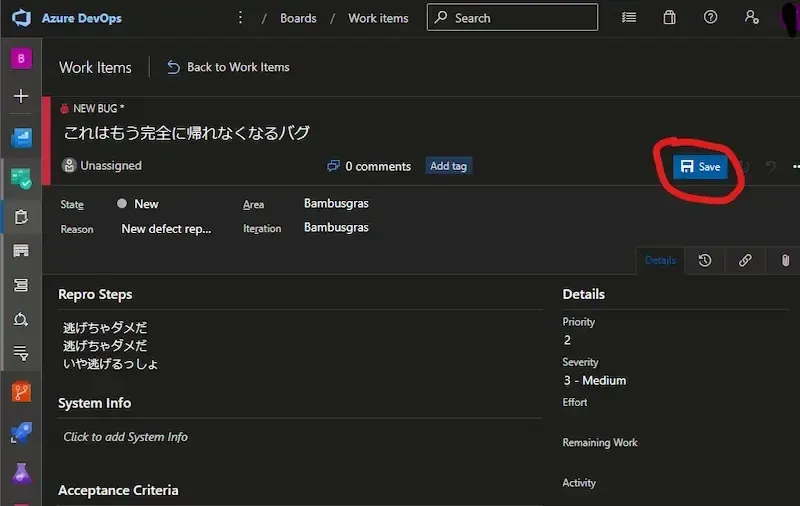800x506 pixels.
Task: Open the Marketplace shopping bag icon
Action: point(669,18)
